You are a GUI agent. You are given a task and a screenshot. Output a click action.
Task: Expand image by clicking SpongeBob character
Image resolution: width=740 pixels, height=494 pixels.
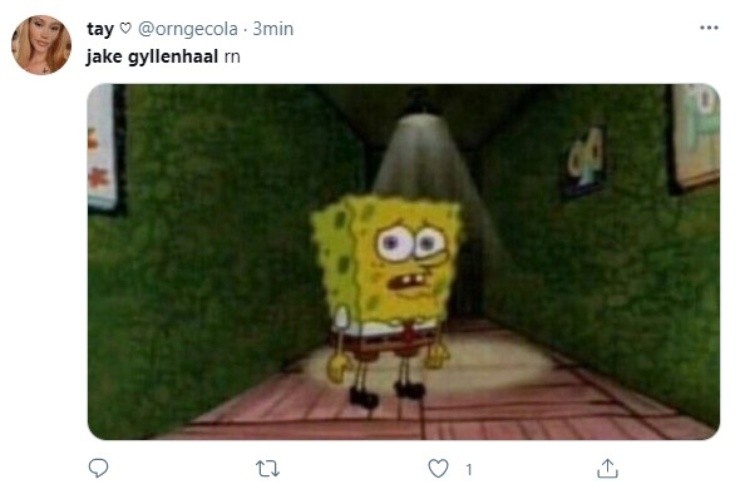coord(387,297)
